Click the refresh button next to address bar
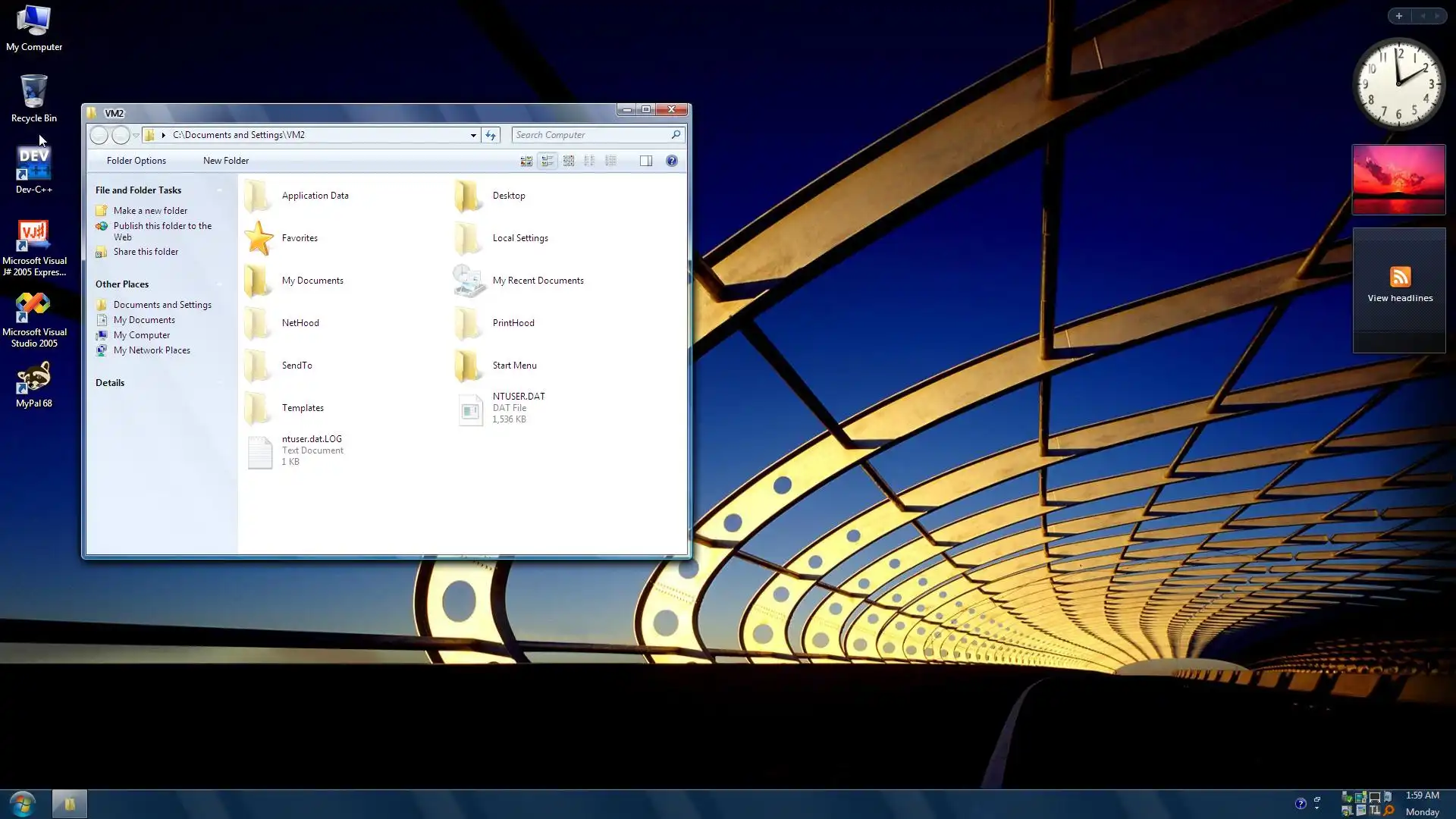The height and width of the screenshot is (819, 1456). pos(491,135)
